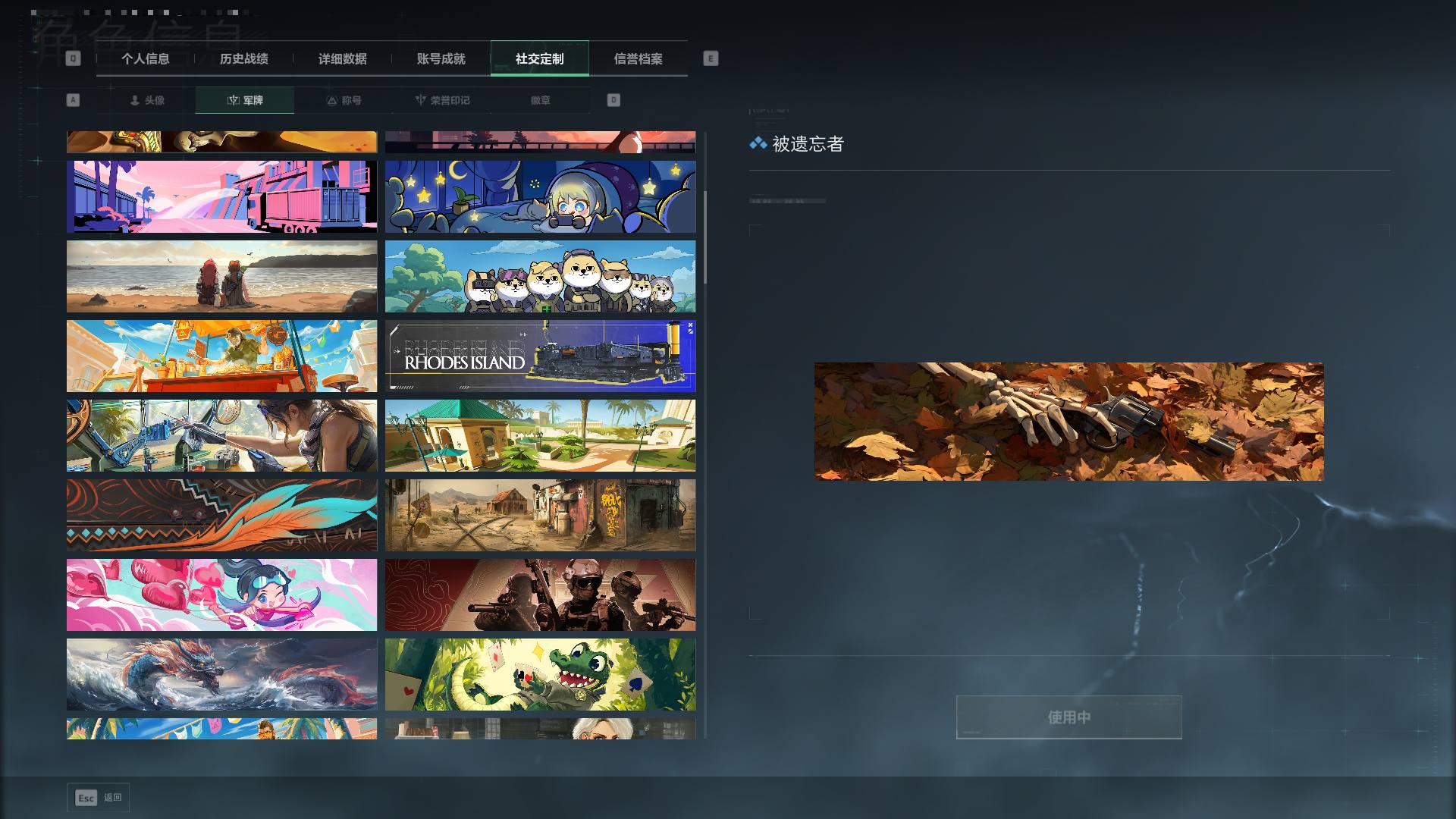
Task: Select the RHODES ISLAND train dog tag
Action: (540, 356)
